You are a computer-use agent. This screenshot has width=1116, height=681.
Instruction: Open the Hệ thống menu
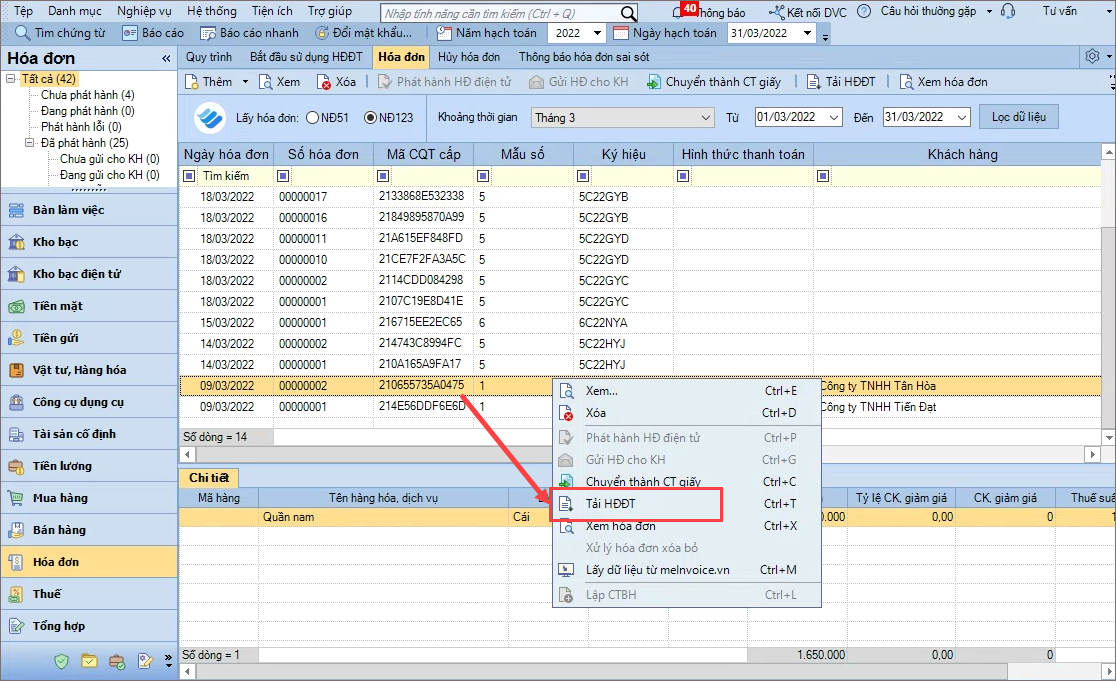click(x=211, y=11)
